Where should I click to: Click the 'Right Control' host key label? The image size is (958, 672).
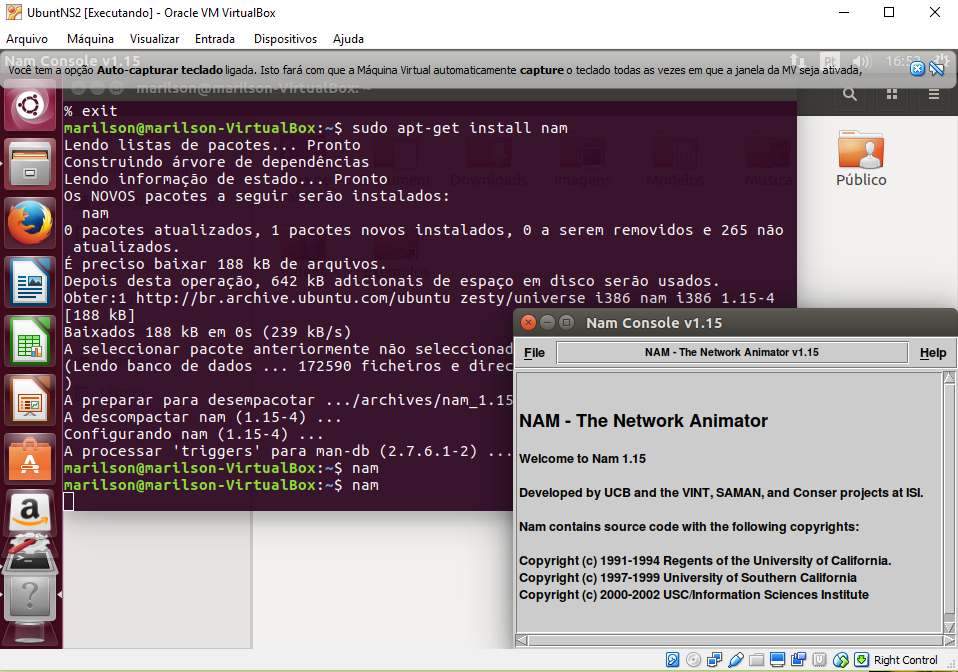[905, 660]
